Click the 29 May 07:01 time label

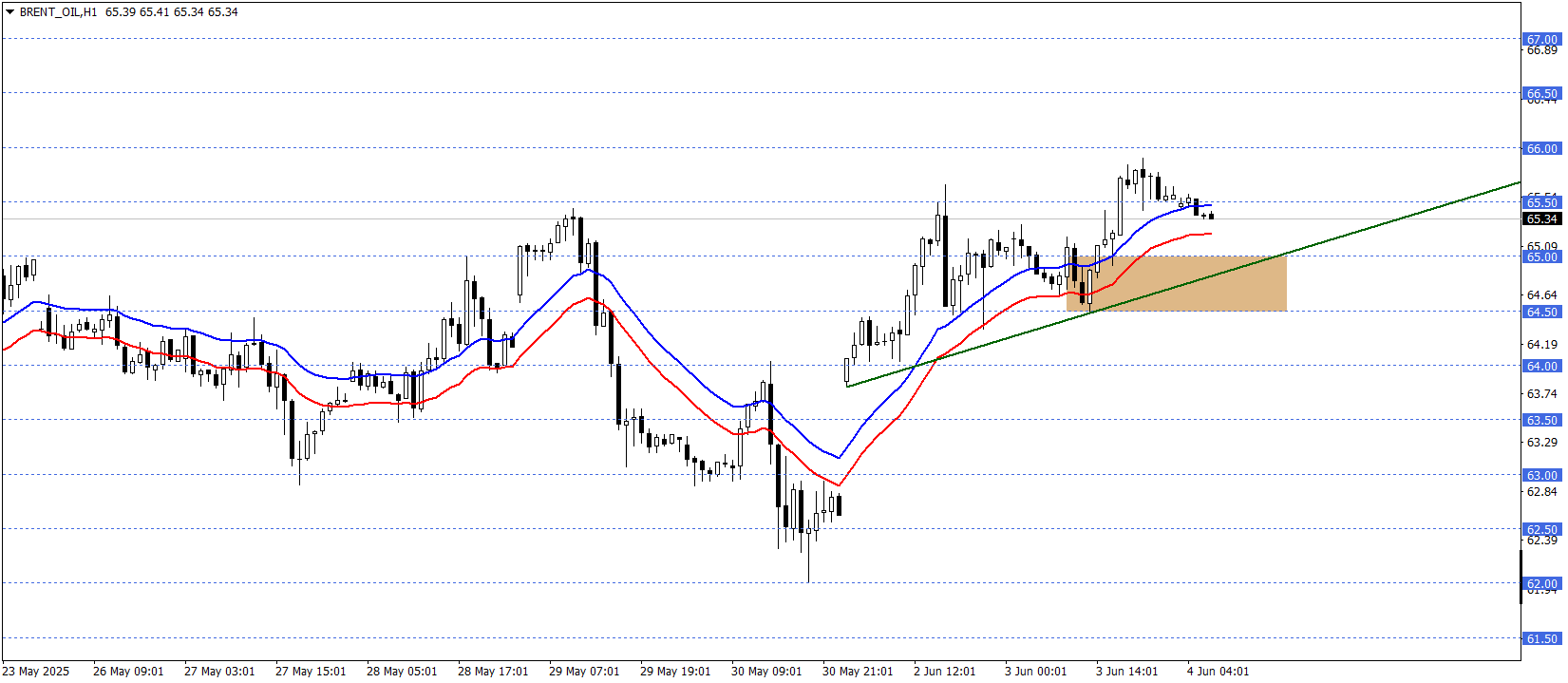584,672
